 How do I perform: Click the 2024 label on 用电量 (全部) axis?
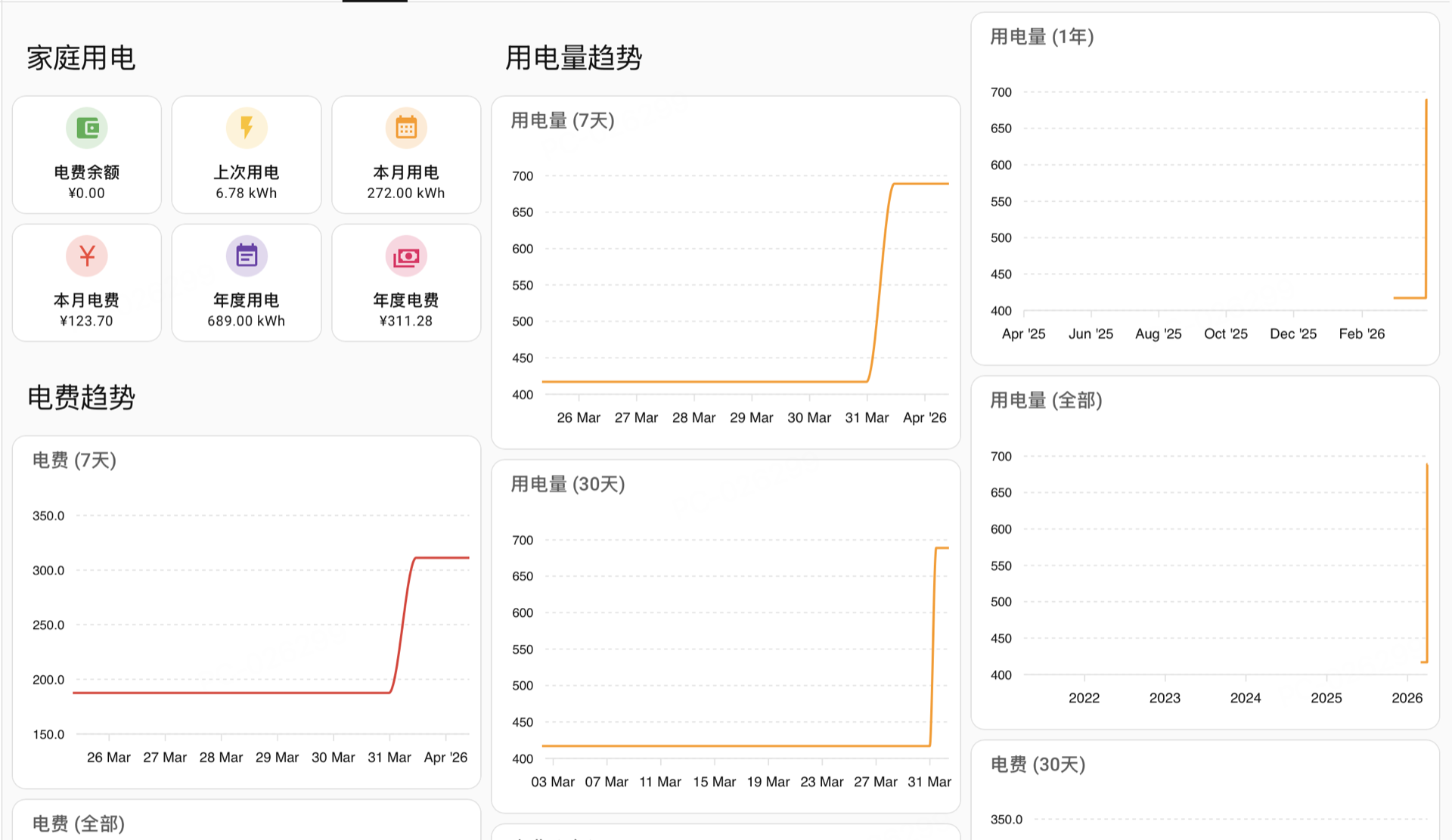coord(1246,698)
